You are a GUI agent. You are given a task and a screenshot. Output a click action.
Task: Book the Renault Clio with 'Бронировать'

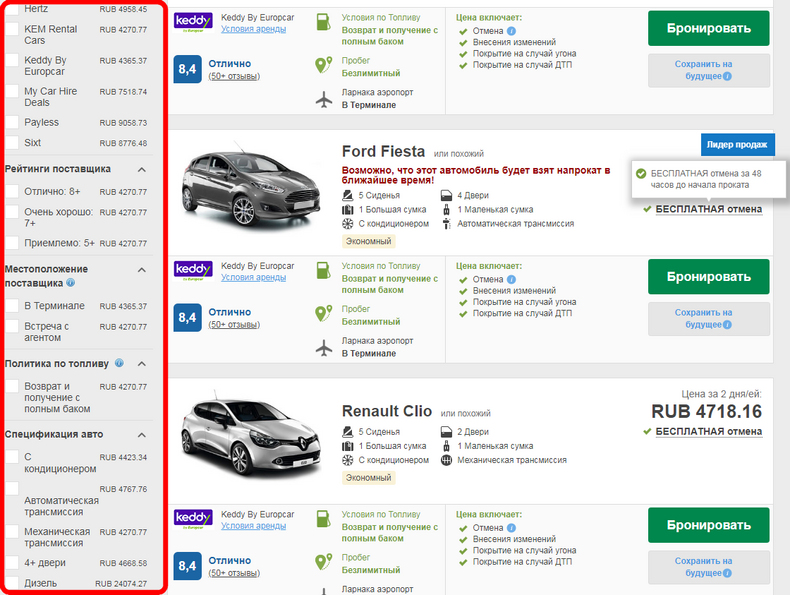click(708, 525)
